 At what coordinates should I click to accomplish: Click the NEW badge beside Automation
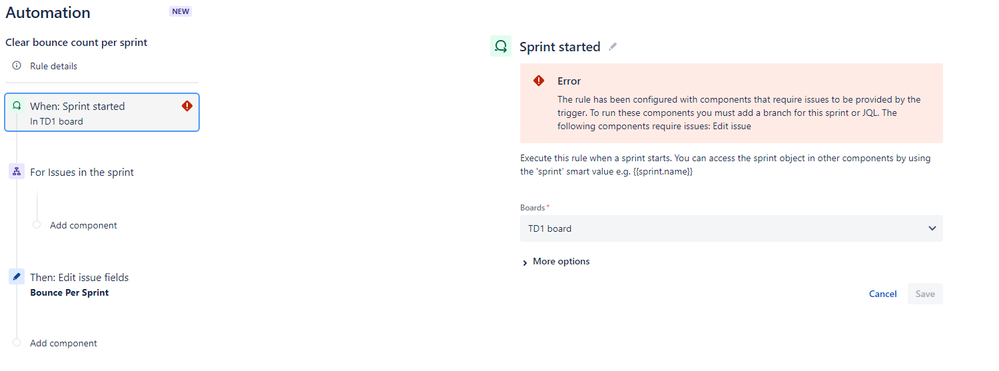pyautogui.click(x=181, y=11)
